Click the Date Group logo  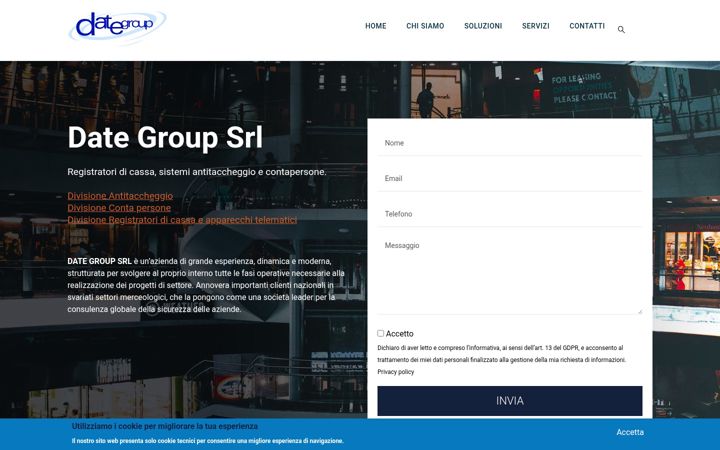(118, 26)
